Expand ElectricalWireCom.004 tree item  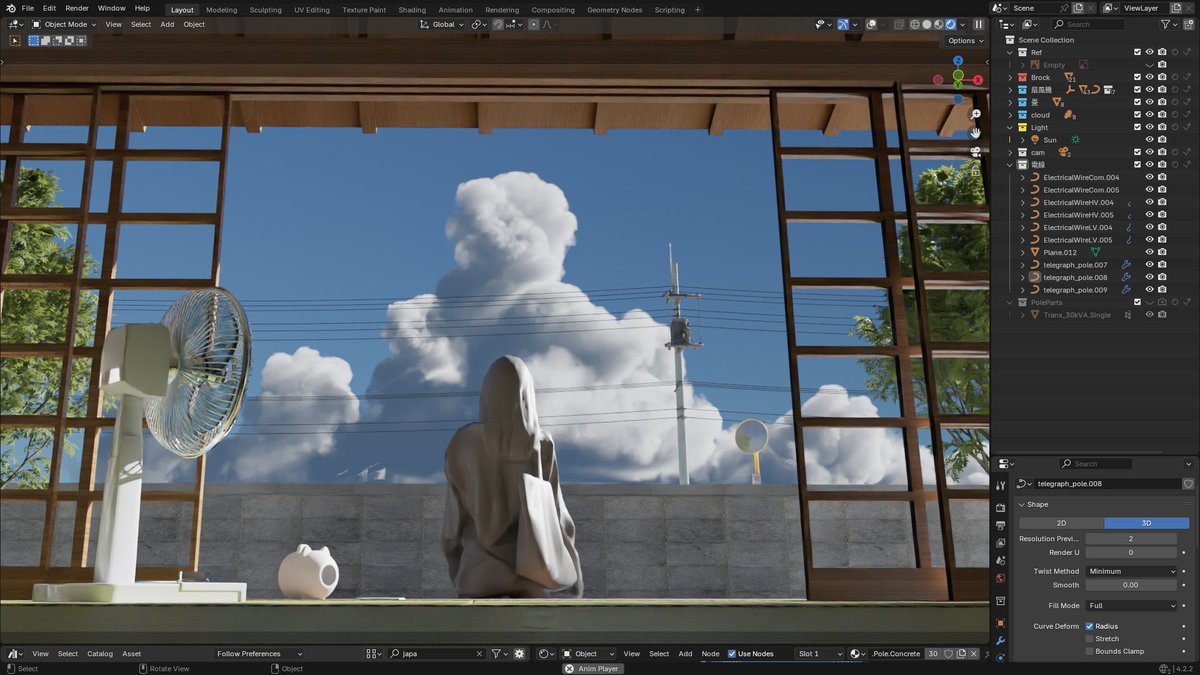1022,177
